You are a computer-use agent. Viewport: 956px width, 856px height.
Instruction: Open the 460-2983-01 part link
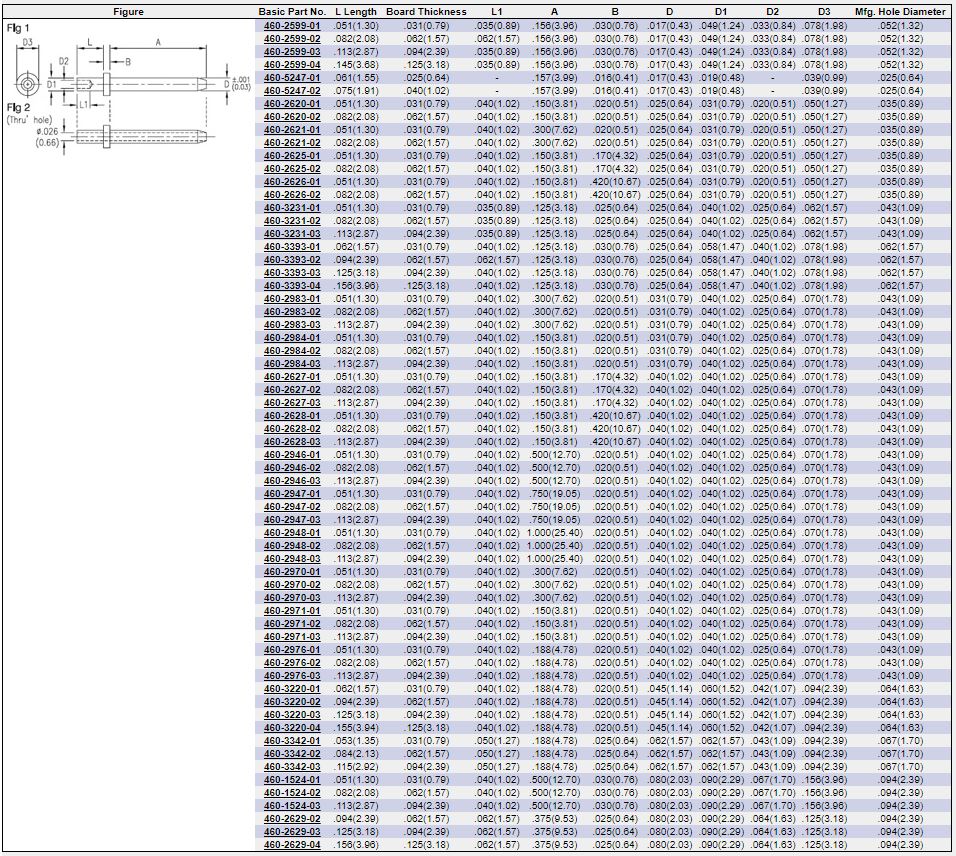[292, 299]
